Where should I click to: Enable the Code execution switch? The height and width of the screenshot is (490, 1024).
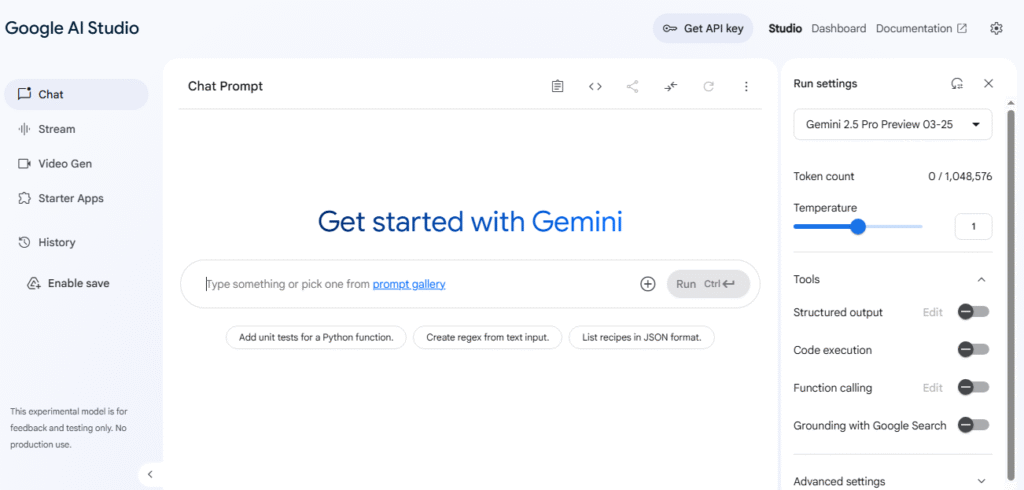pyautogui.click(x=973, y=350)
